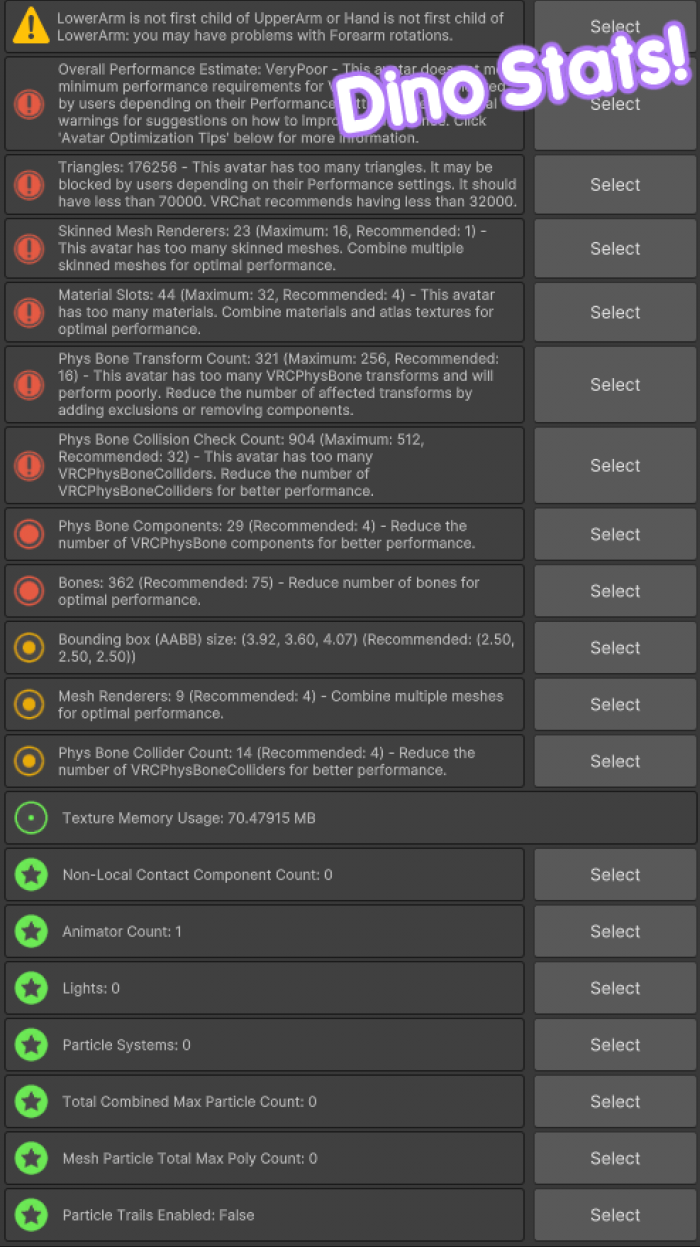The image size is (700, 1247).
Task: Click the yellow icon beside Mesh Renderers
Action: coord(31,705)
